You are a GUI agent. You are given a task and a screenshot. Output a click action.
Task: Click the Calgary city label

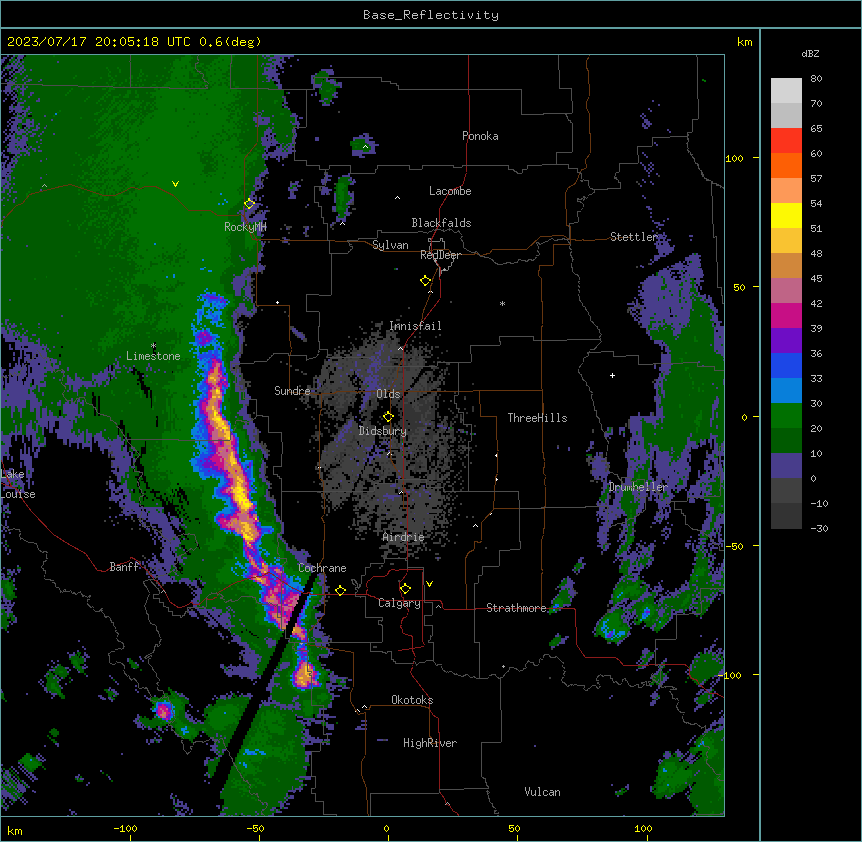point(399,603)
